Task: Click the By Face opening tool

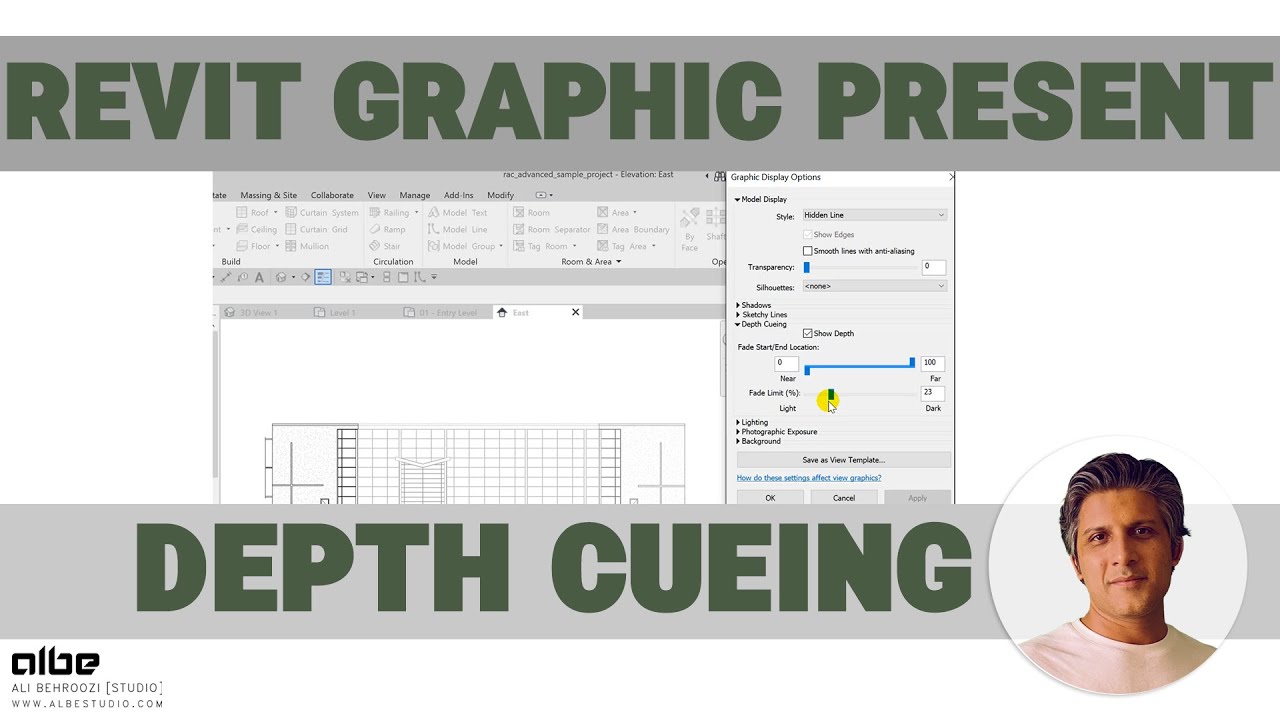Action: tap(690, 228)
